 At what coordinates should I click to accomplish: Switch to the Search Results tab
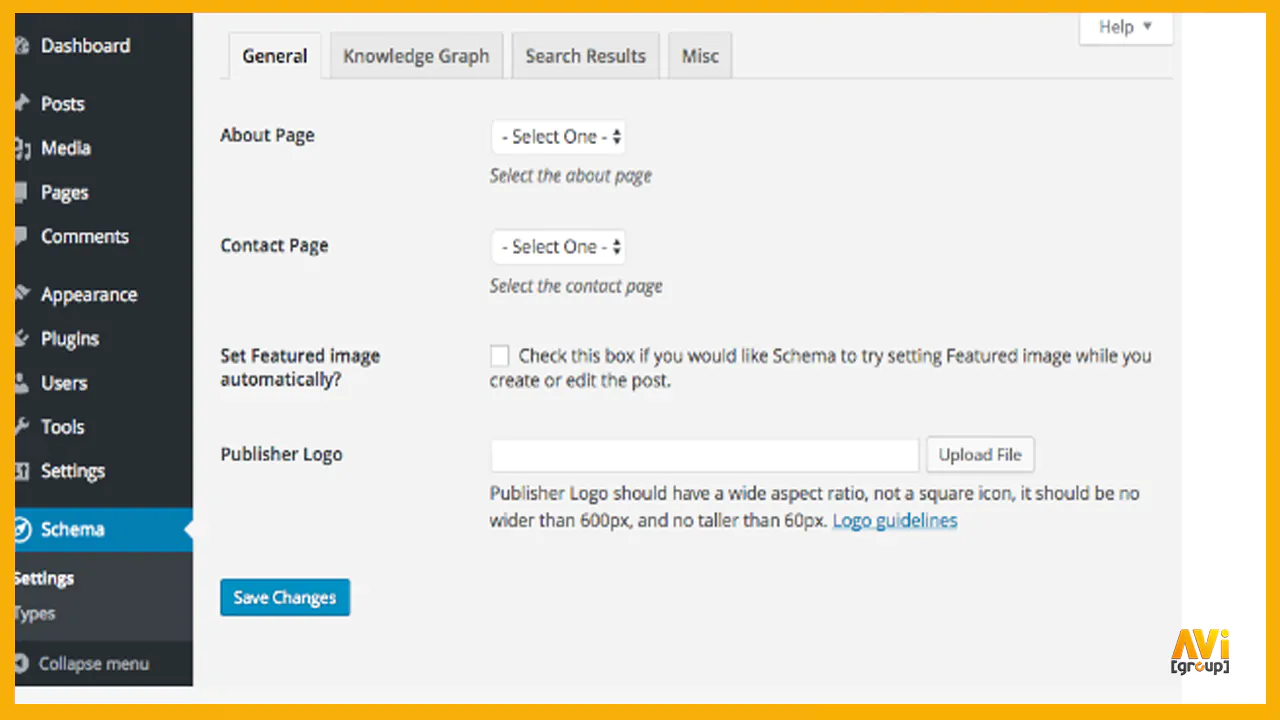(585, 56)
